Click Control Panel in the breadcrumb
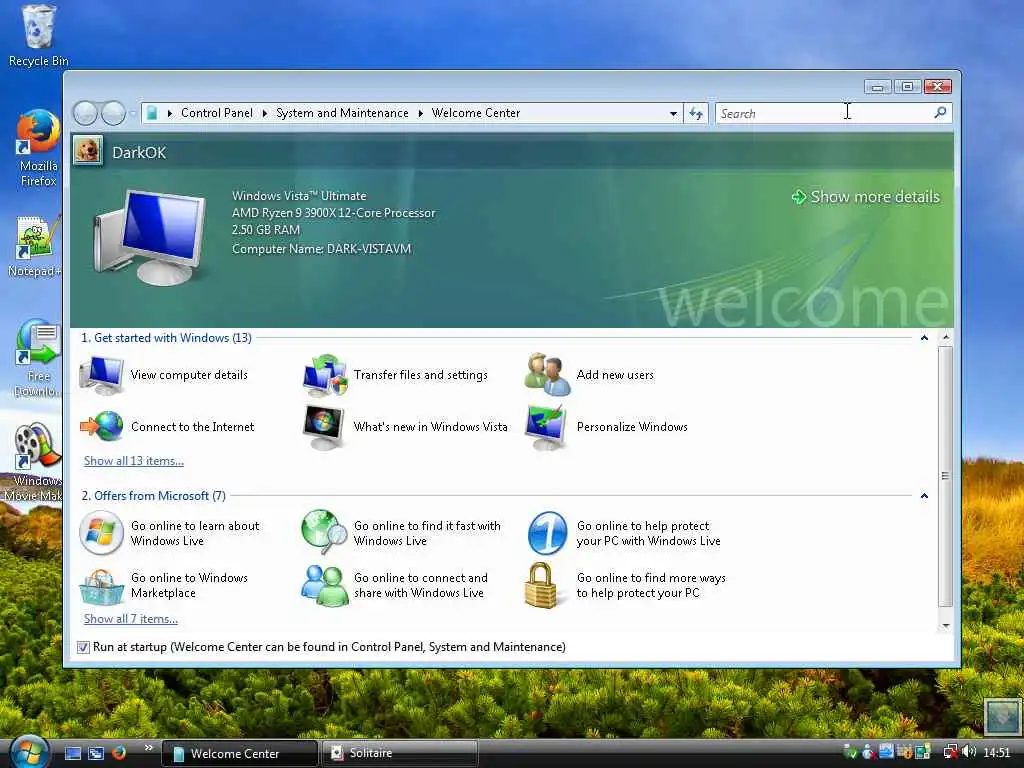Screen dimensions: 1024x768 coord(216,113)
